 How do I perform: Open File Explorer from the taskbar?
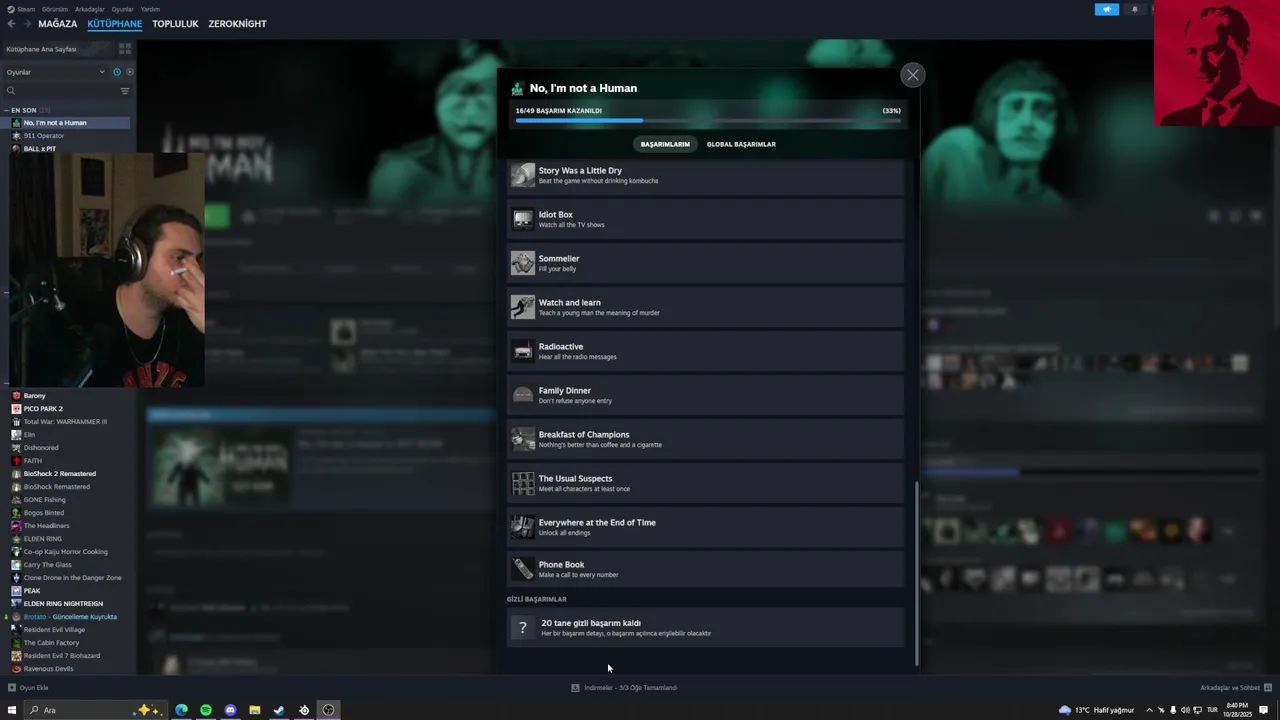[x=255, y=710]
